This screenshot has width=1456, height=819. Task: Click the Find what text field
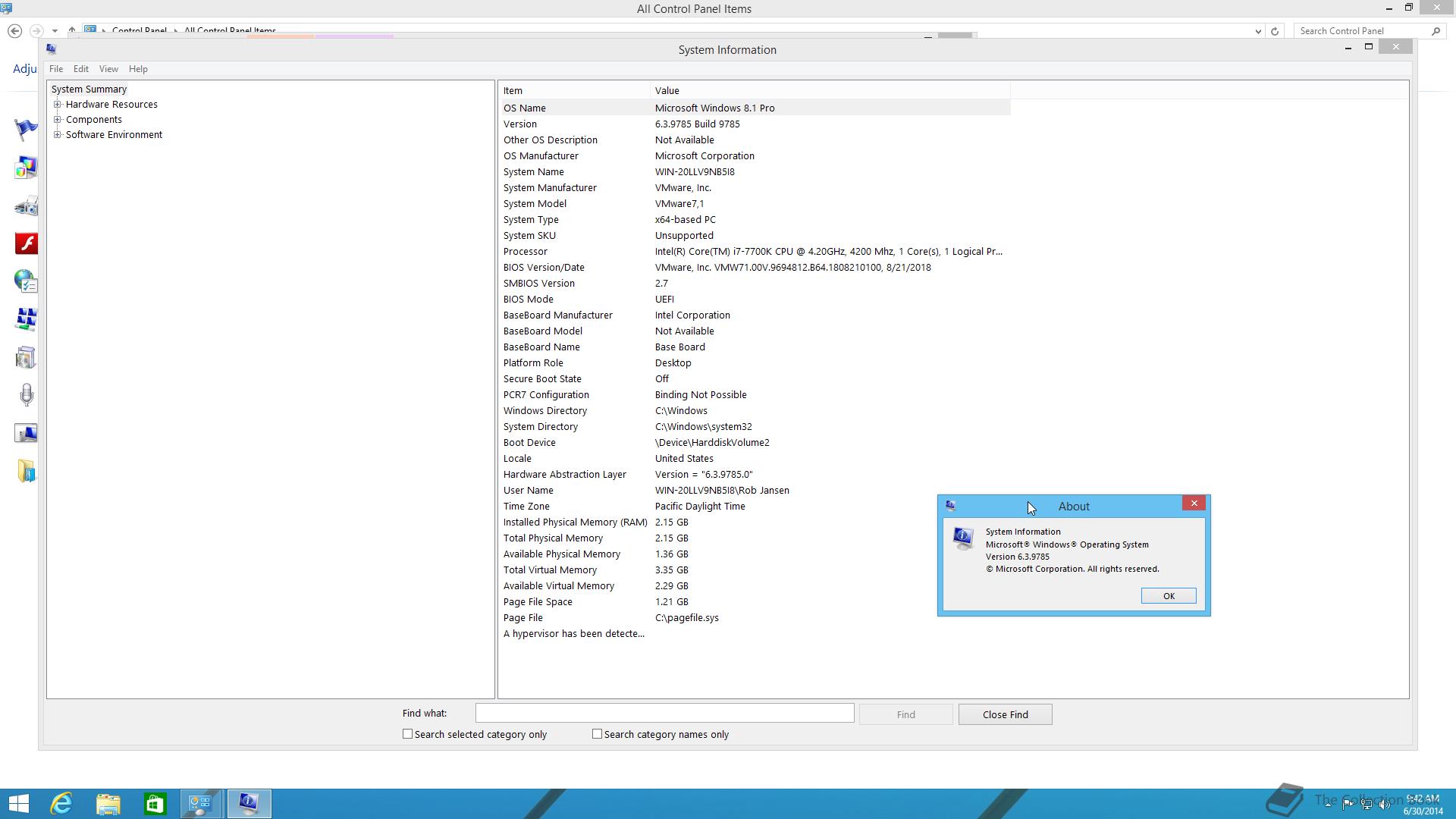(664, 714)
